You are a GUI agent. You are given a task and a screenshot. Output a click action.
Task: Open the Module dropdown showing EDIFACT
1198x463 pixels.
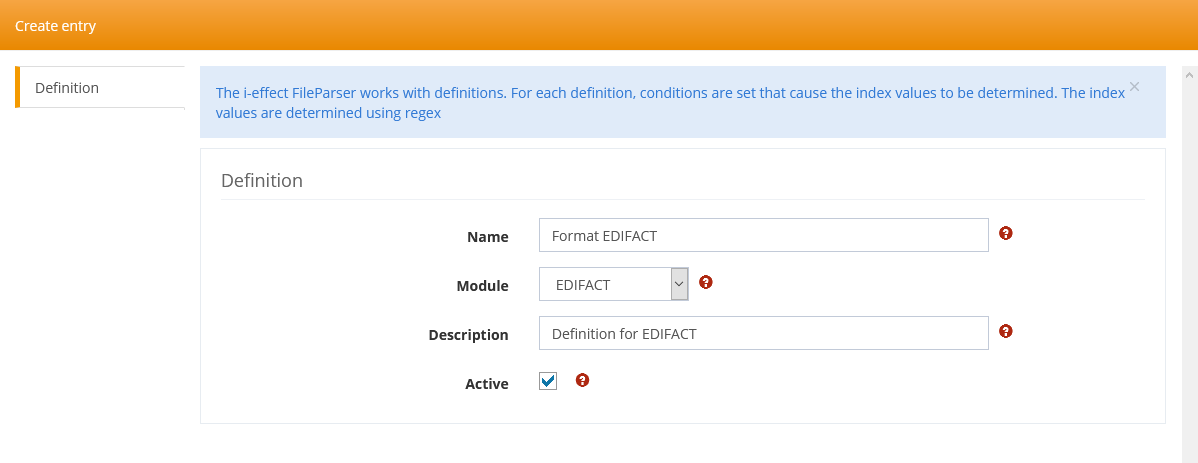(x=603, y=284)
